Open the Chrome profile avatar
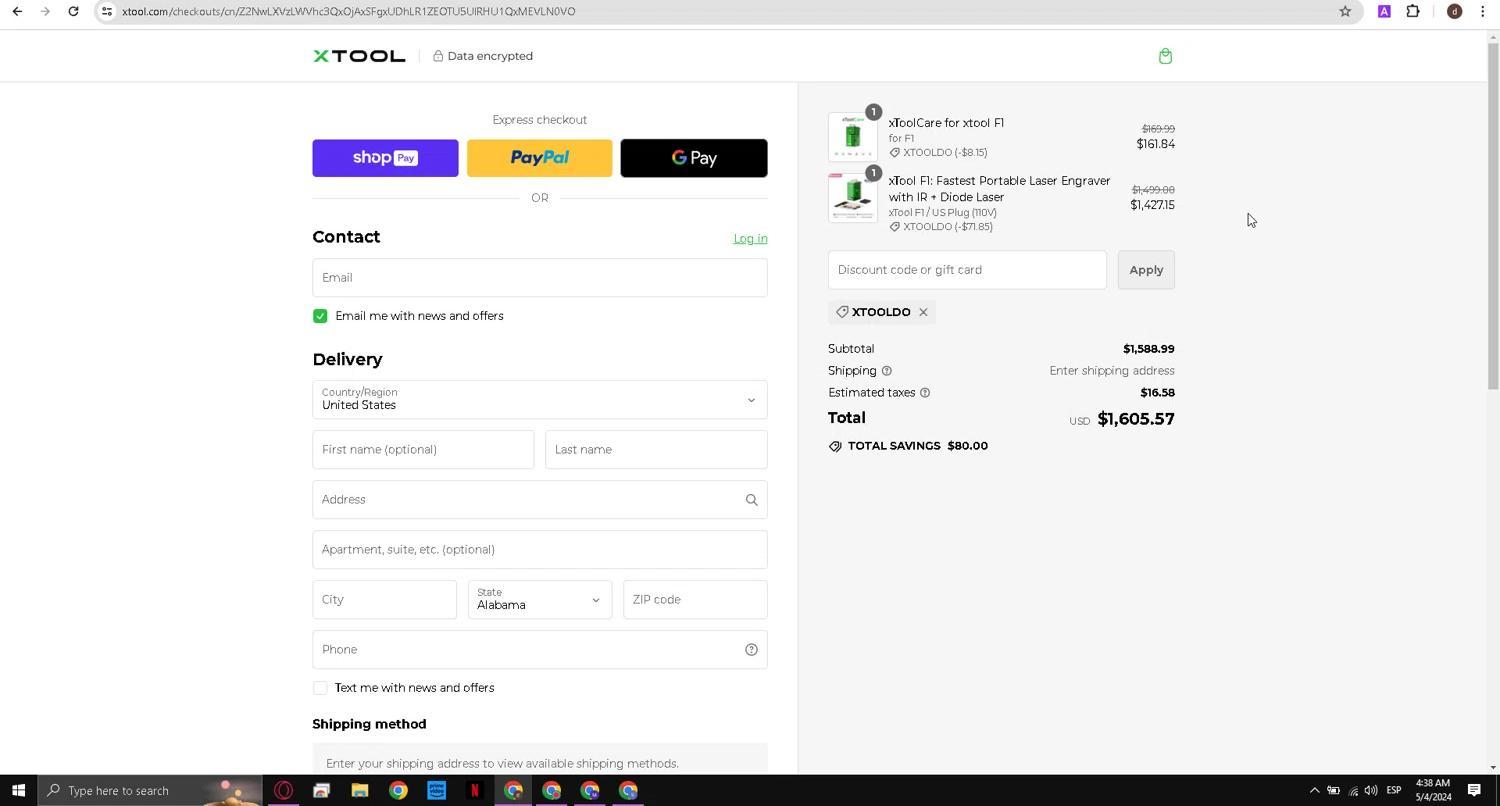This screenshot has width=1500, height=806. (x=1454, y=11)
